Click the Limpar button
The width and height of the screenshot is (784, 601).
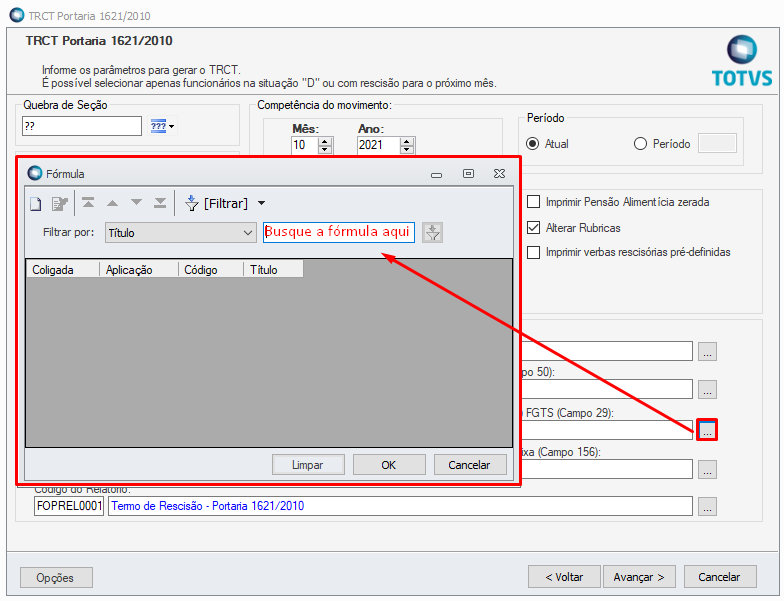(308, 464)
